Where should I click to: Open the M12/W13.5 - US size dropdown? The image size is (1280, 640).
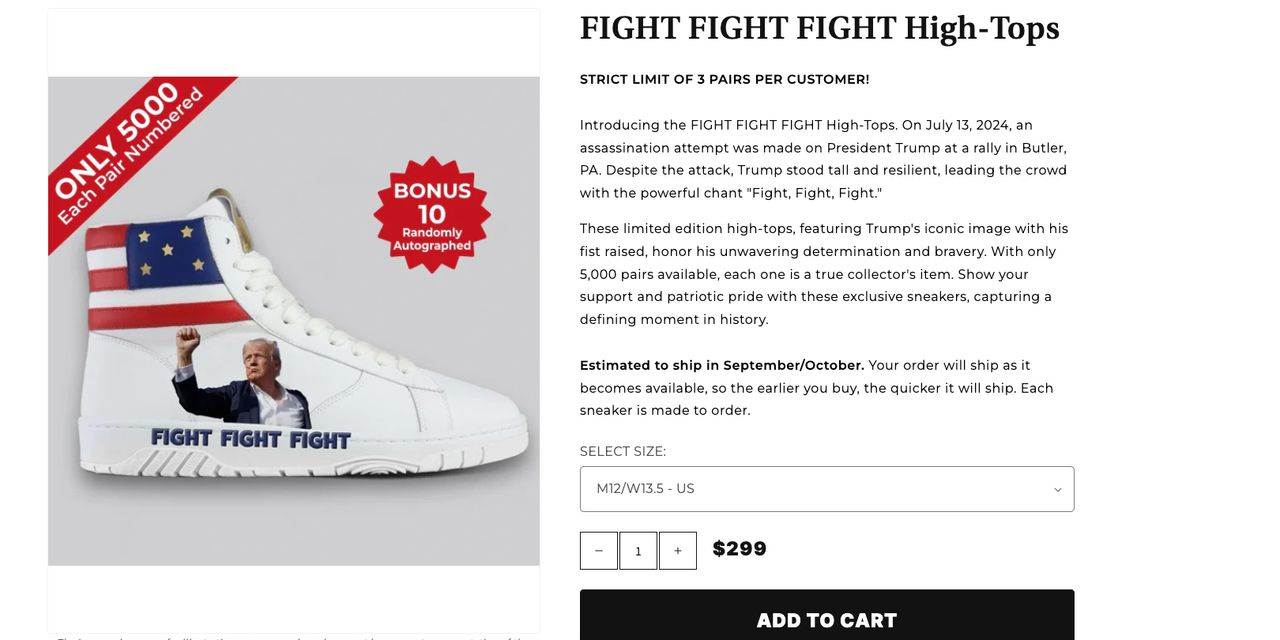tap(826, 489)
